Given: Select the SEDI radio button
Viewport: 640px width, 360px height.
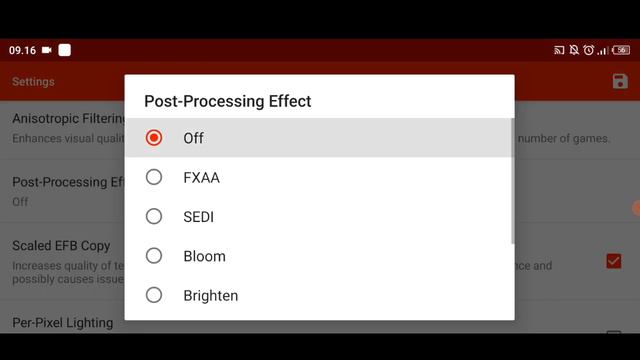Looking at the screenshot, I should pos(154,216).
